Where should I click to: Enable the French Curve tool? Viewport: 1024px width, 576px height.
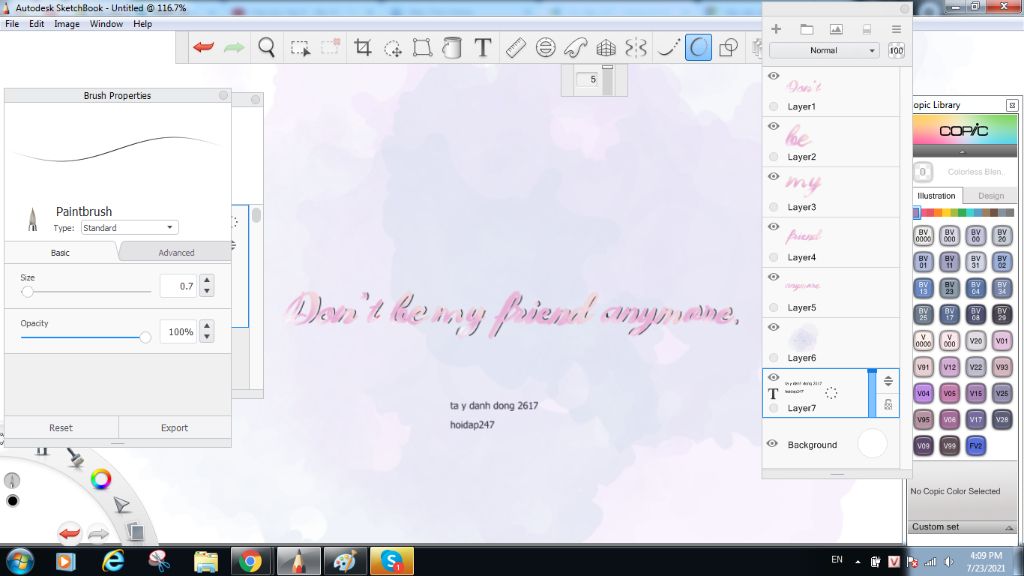575,48
